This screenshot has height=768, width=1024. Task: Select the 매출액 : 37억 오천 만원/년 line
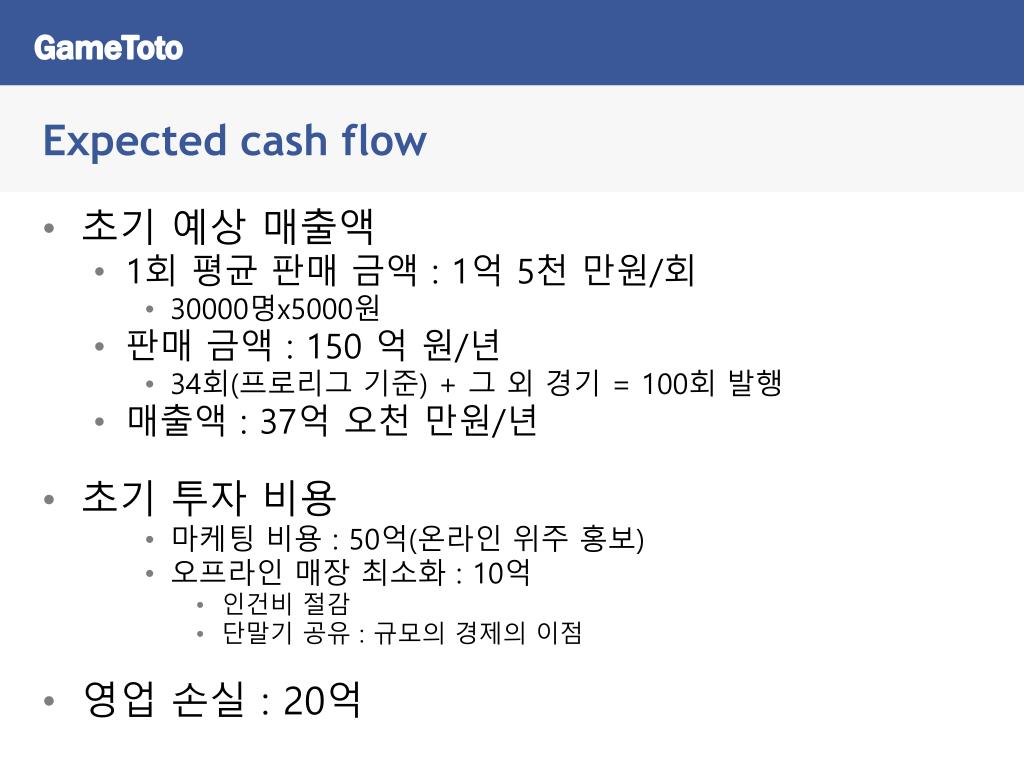332,421
